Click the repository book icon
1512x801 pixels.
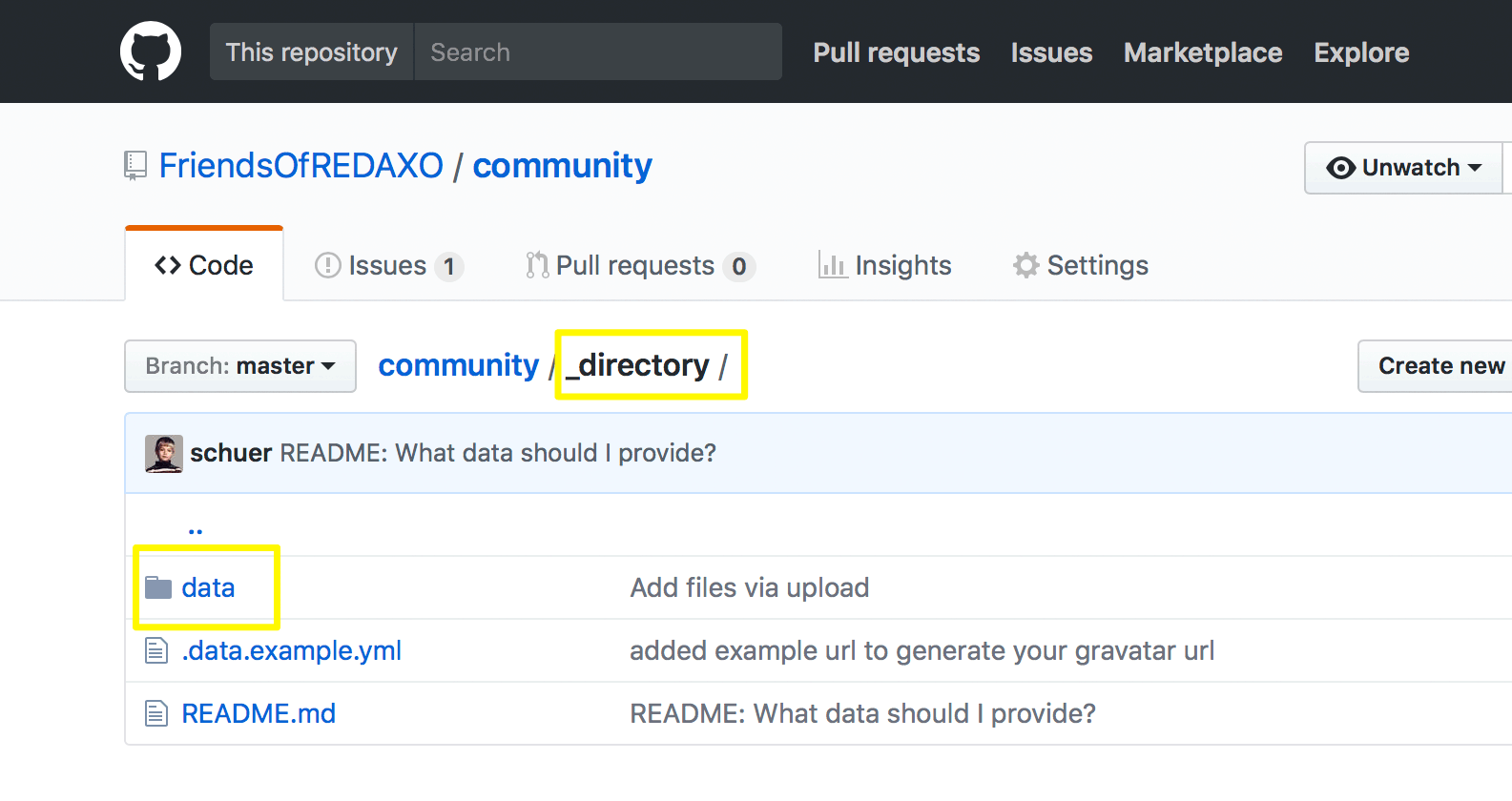tap(135, 166)
